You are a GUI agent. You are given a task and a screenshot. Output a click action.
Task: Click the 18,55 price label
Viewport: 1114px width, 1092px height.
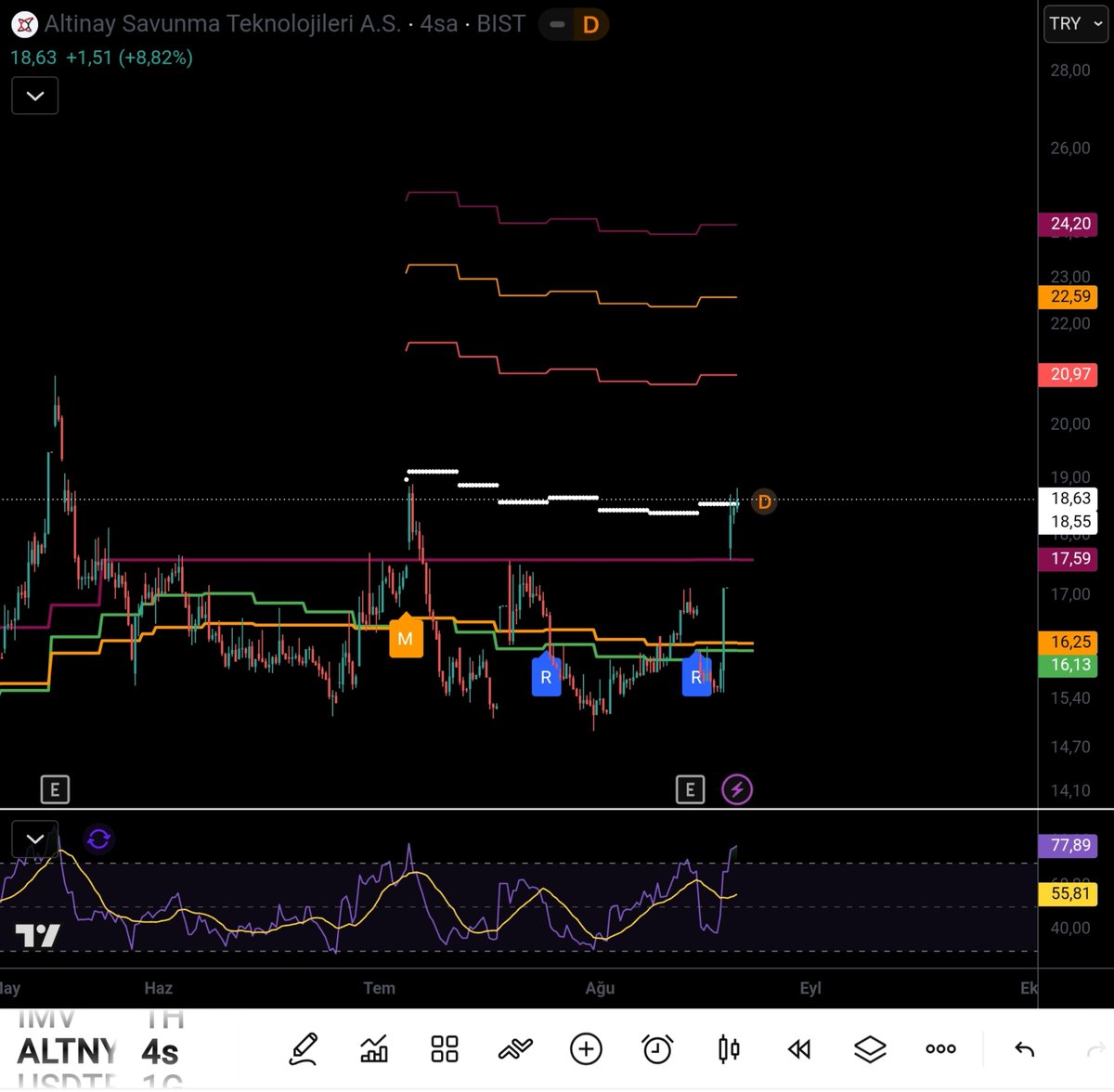[1069, 522]
